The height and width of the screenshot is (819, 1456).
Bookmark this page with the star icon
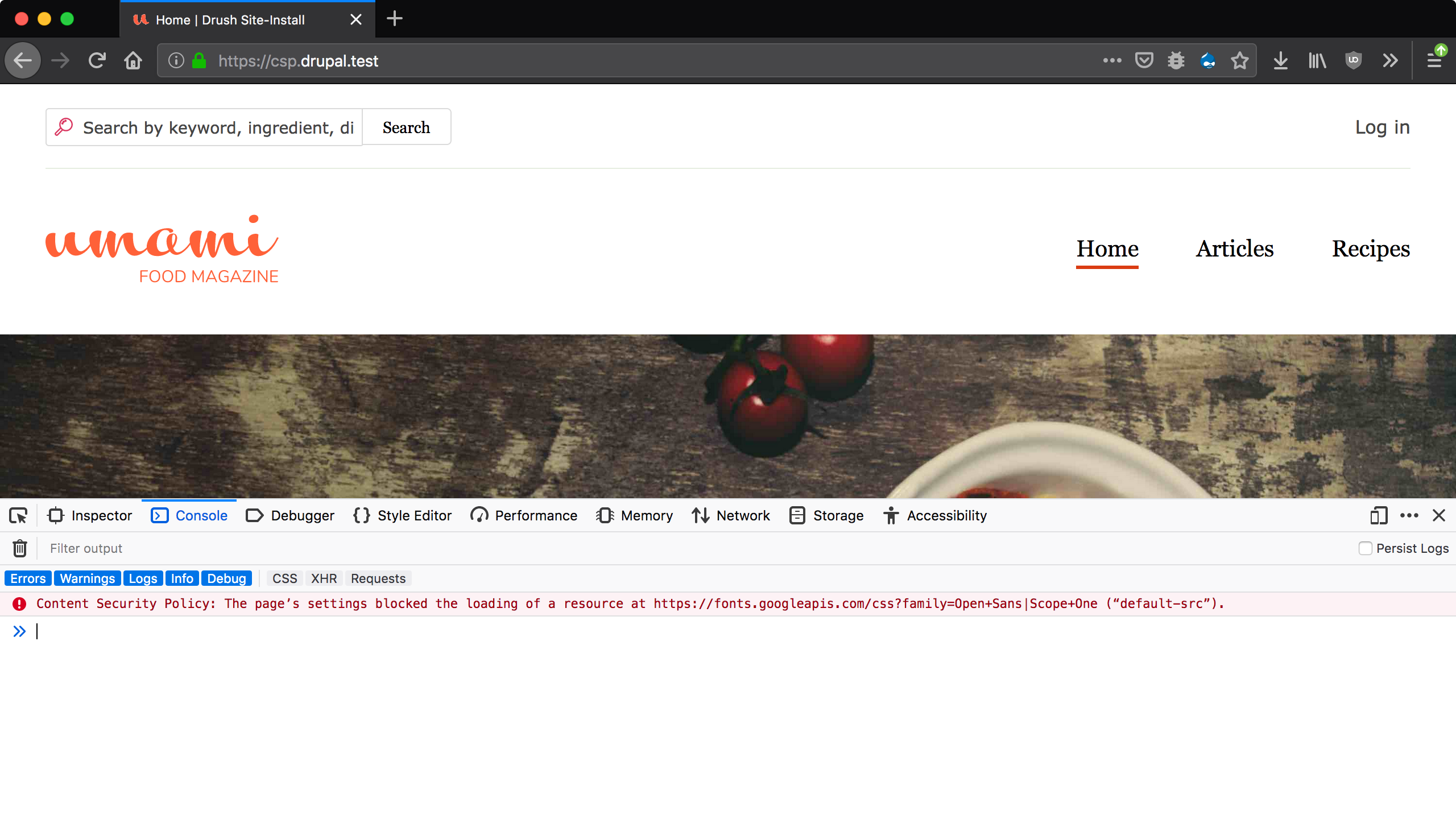(1239, 60)
